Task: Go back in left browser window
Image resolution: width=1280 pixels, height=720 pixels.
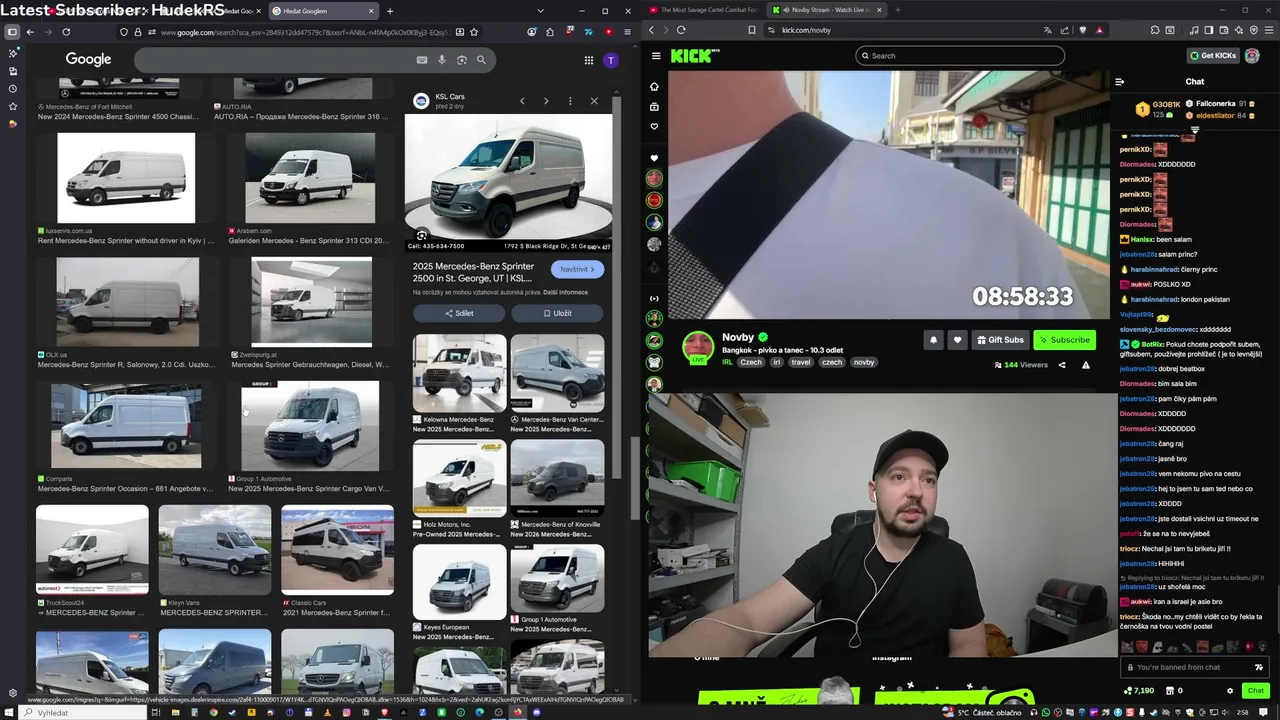Action: click(30, 32)
